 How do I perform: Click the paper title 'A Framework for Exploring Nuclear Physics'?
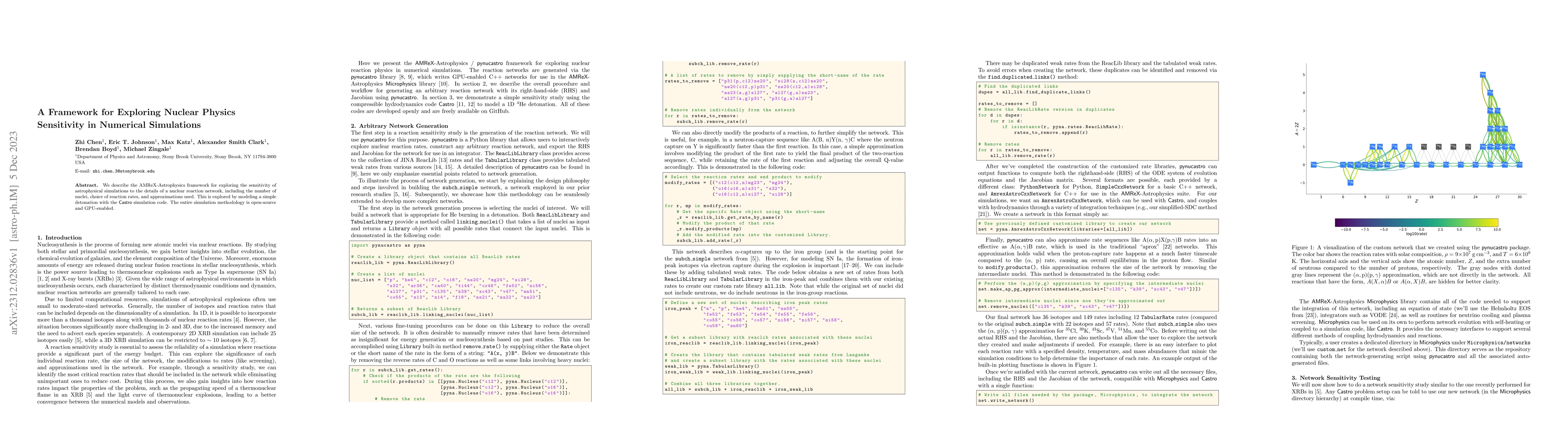pyautogui.click(x=136, y=112)
